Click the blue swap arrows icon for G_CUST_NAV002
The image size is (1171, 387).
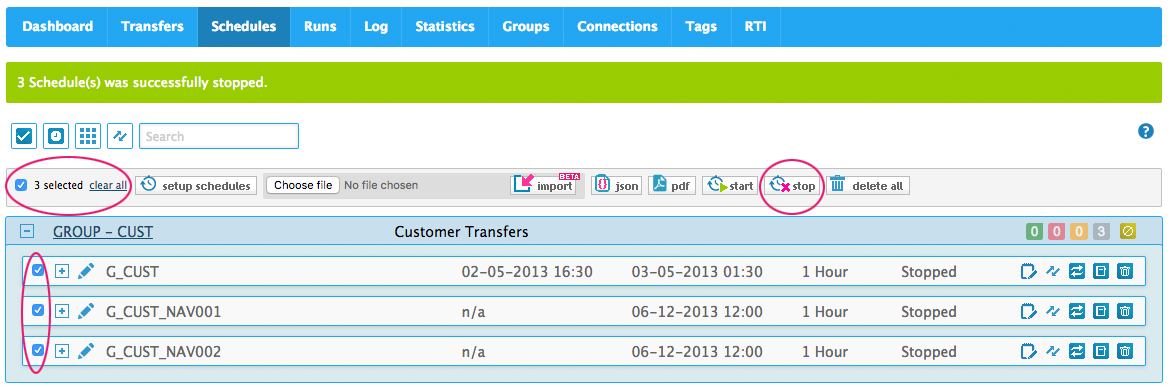click(1077, 350)
